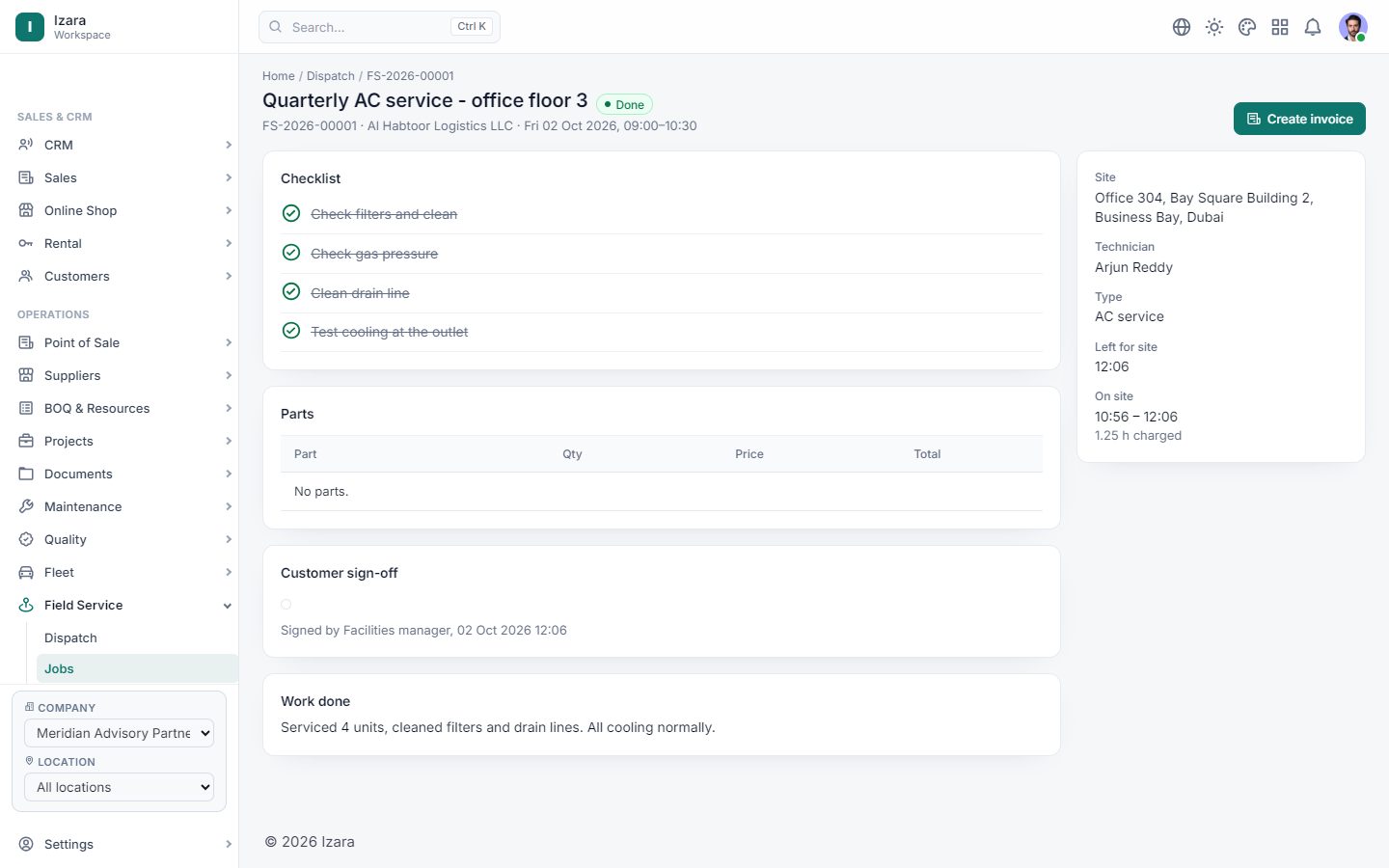This screenshot has width=1389, height=868.
Task: Expand the Customers menu chevron
Action: (229, 276)
